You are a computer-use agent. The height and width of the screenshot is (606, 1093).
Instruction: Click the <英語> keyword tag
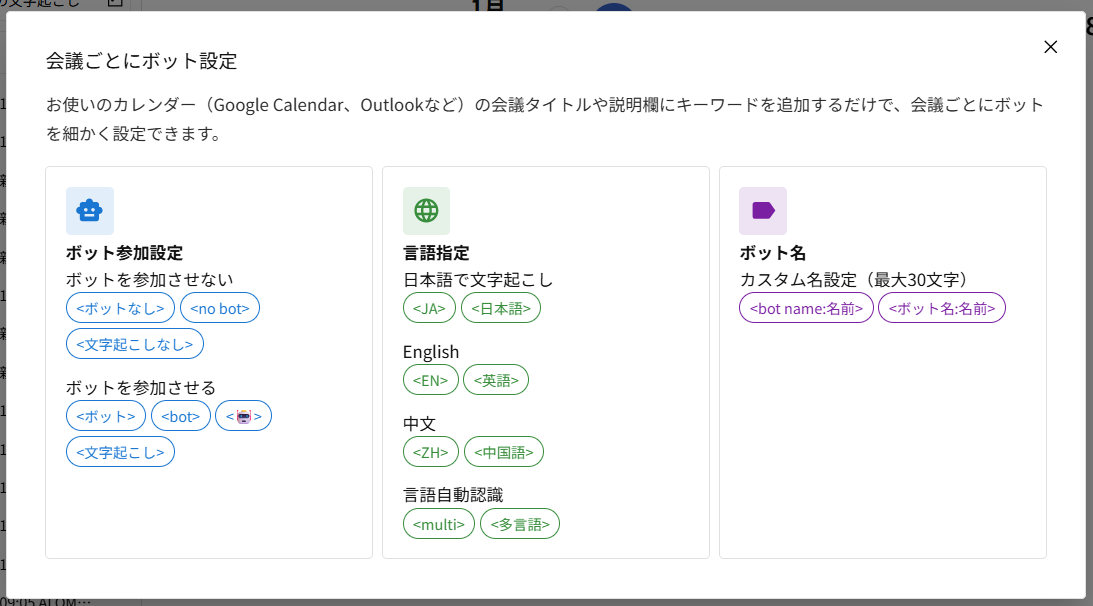[x=495, y=380]
